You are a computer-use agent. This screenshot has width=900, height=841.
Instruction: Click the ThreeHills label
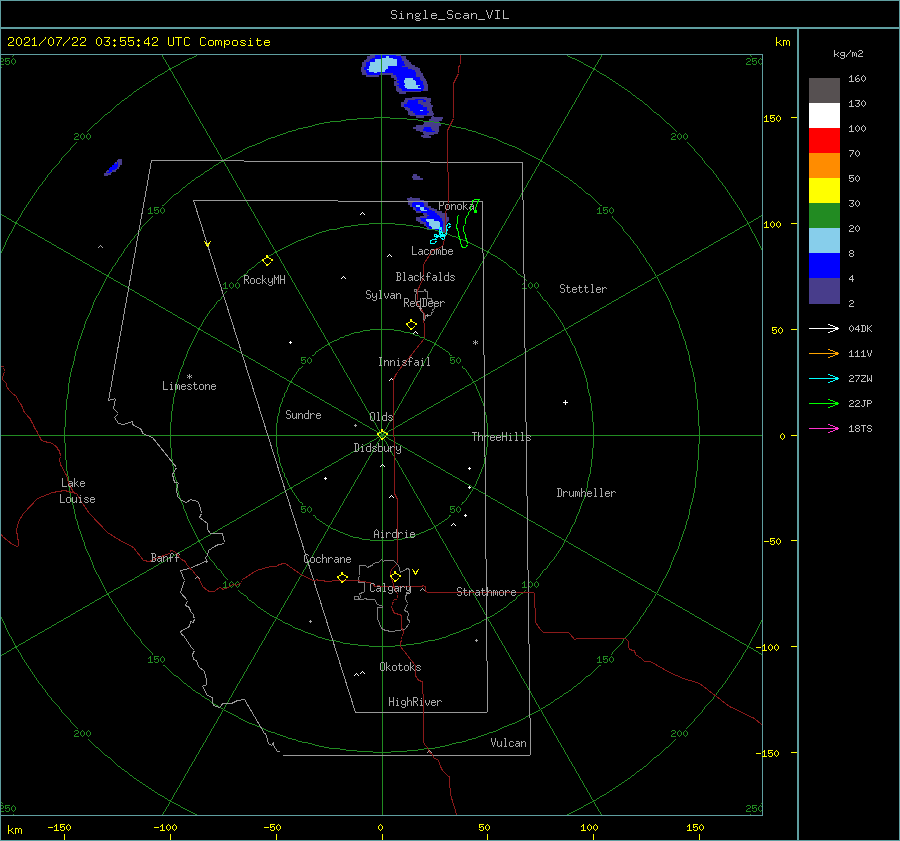pyautogui.click(x=502, y=437)
